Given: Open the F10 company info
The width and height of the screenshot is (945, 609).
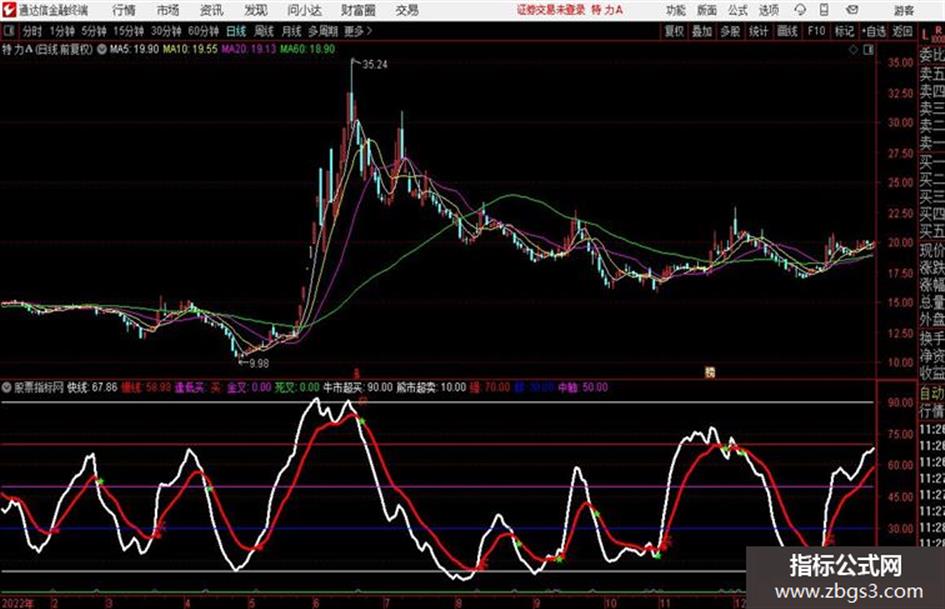Looking at the screenshot, I should coord(816,31).
